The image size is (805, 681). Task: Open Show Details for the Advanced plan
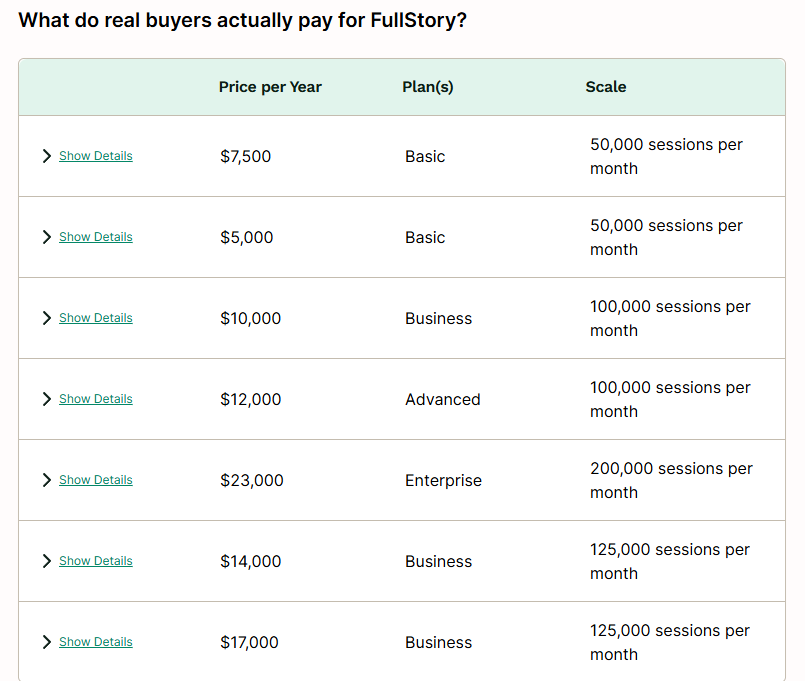(x=95, y=399)
